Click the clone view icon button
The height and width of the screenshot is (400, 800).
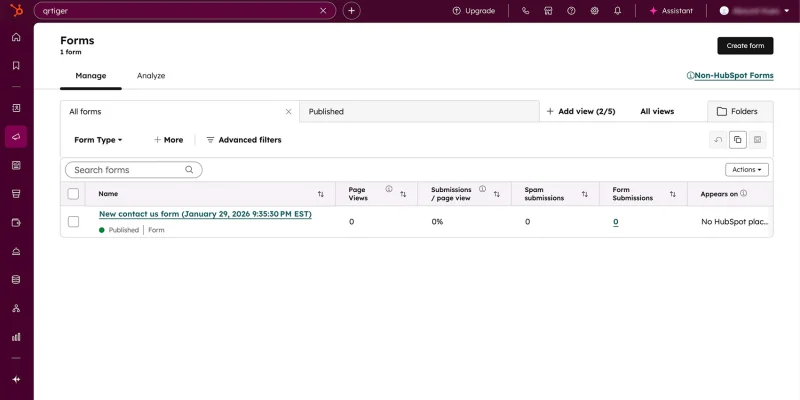[x=737, y=140]
